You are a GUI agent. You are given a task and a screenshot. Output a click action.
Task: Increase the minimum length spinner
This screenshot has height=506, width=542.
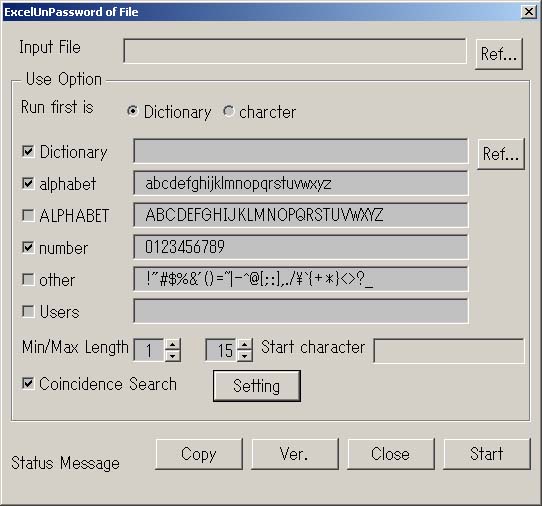point(172,345)
